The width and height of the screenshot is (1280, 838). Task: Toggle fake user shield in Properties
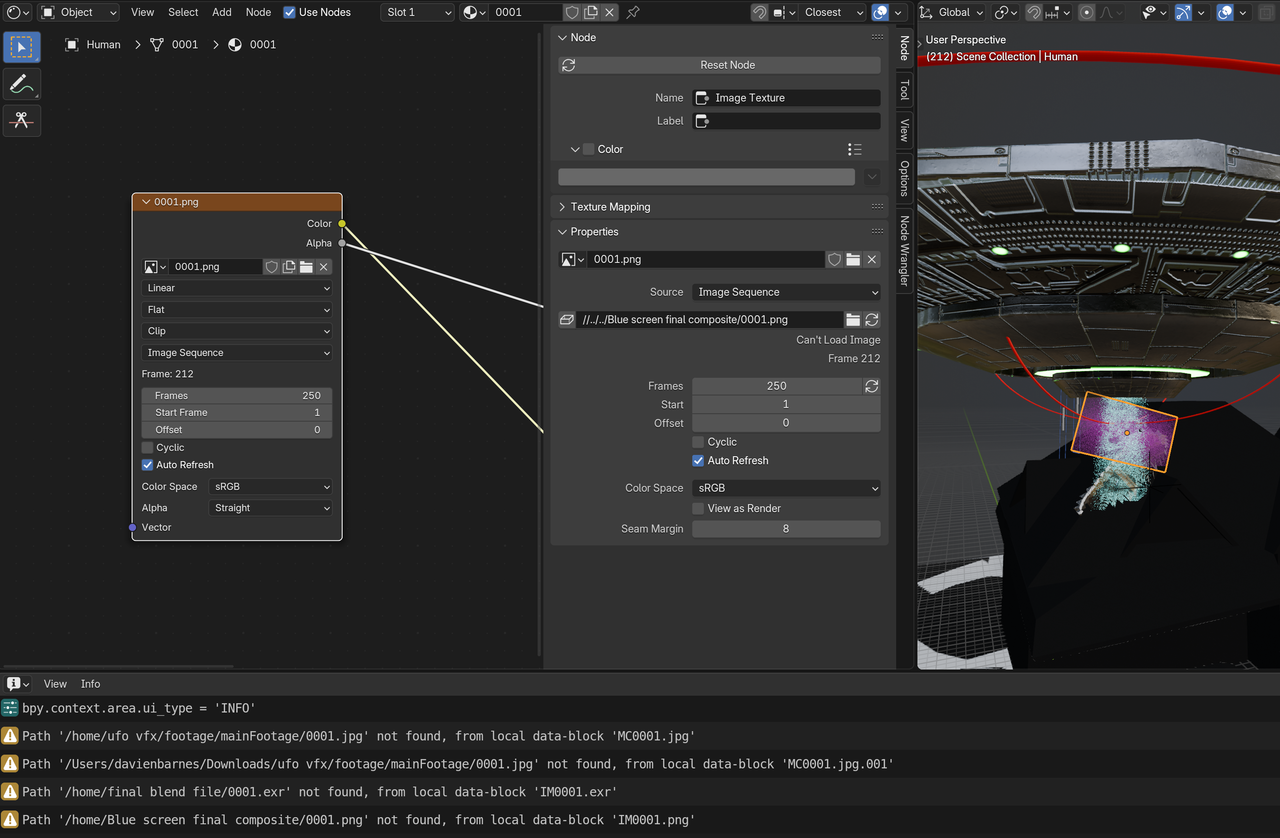click(834, 259)
